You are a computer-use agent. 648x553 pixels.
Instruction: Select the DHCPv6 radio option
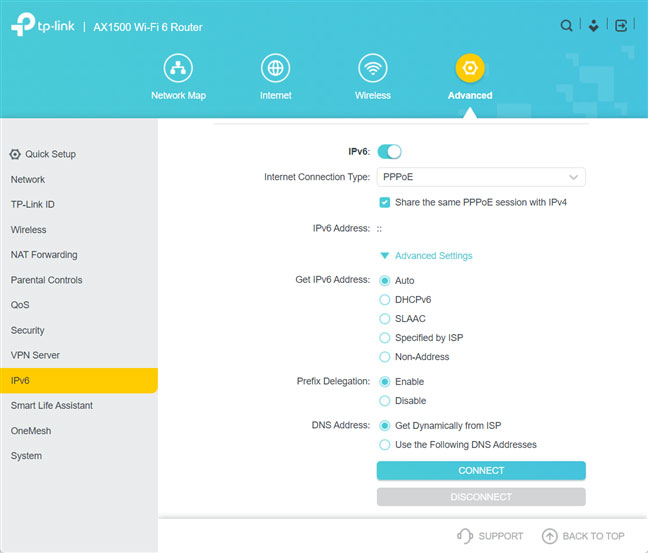click(x=385, y=300)
